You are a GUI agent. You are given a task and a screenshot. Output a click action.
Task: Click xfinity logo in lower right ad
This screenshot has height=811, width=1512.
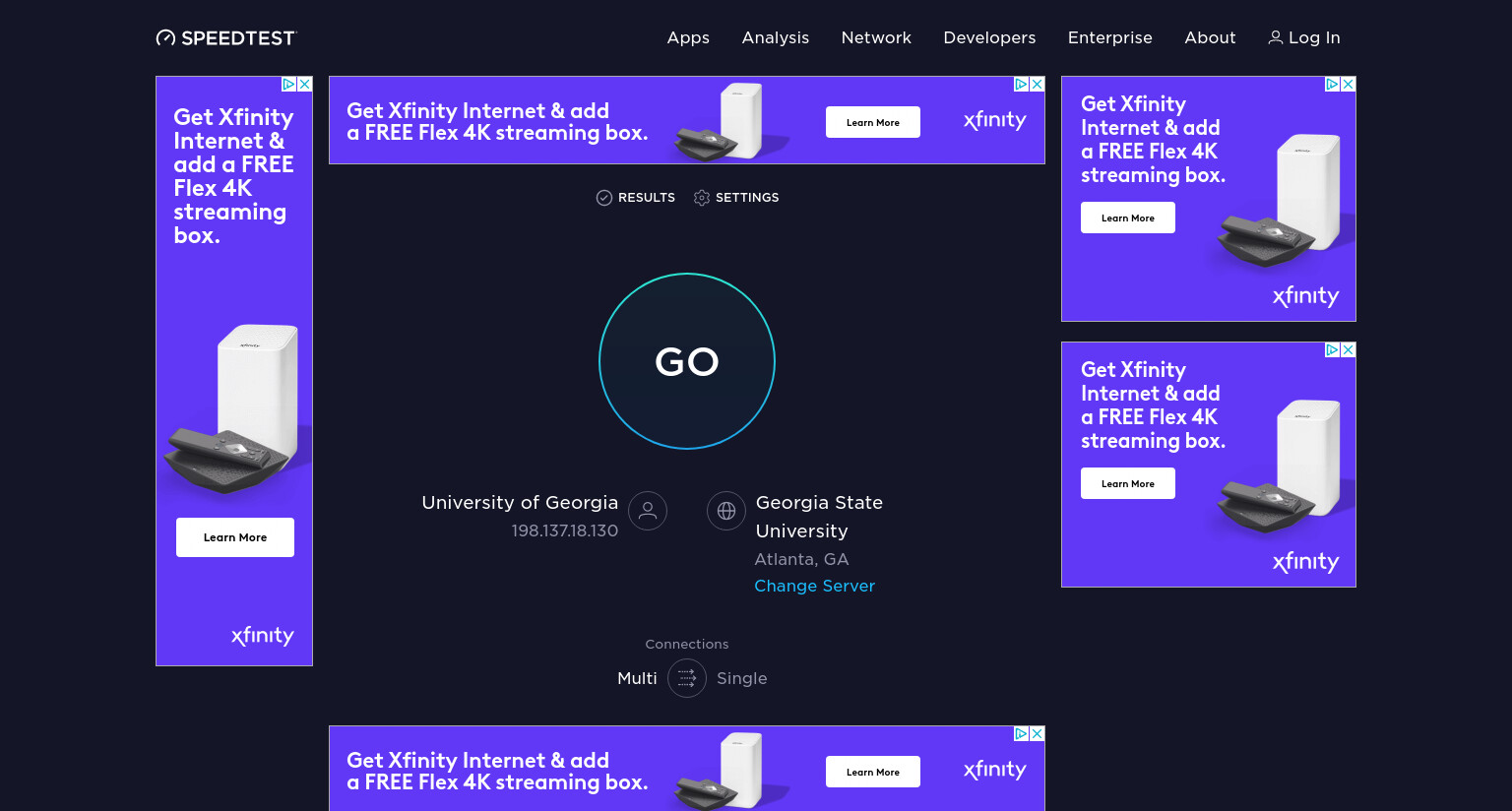[x=1306, y=562]
